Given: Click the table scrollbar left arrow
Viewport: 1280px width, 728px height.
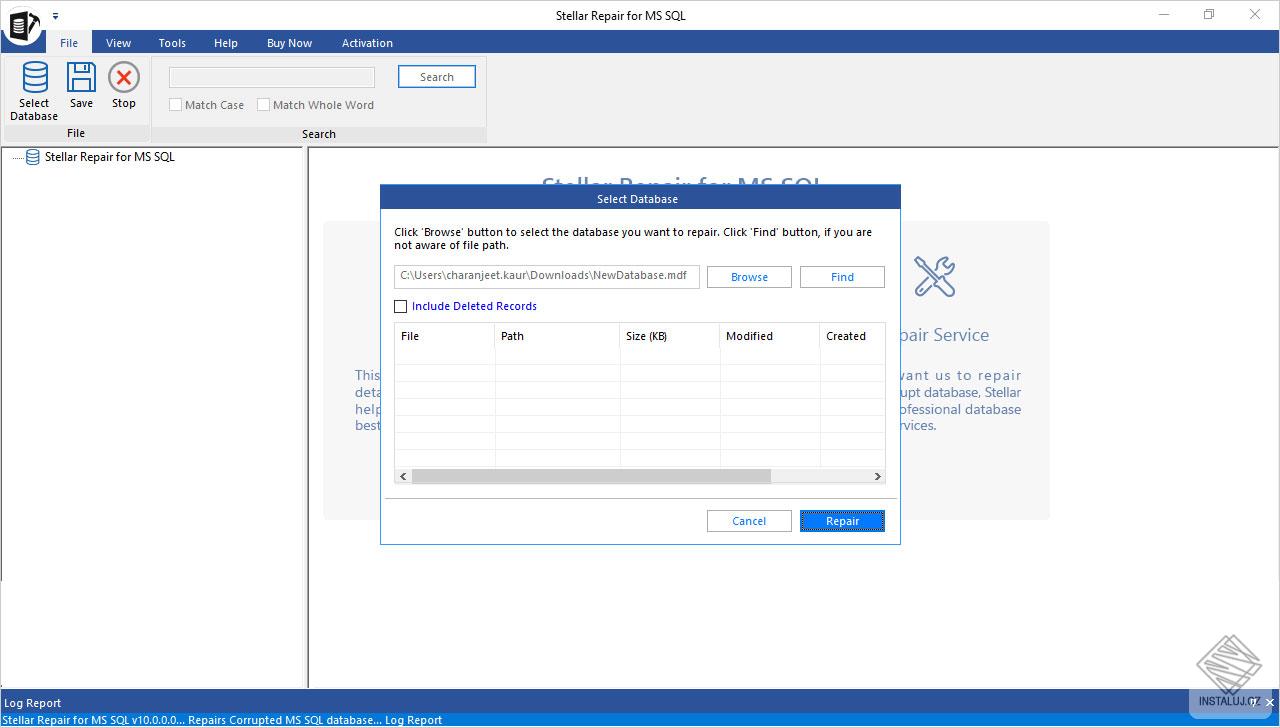Looking at the screenshot, I should coord(403,477).
